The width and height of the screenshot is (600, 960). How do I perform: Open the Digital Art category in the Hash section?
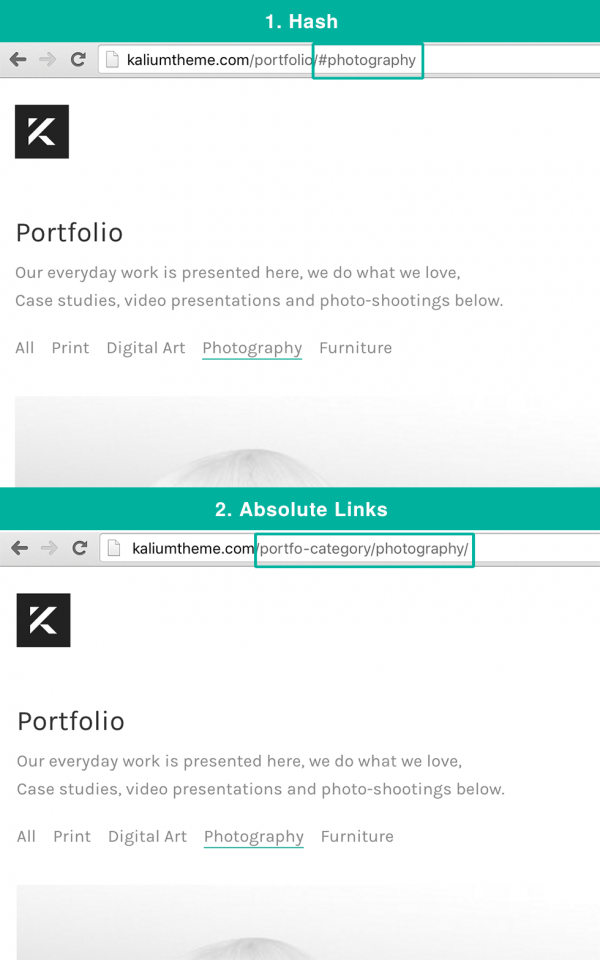click(145, 347)
